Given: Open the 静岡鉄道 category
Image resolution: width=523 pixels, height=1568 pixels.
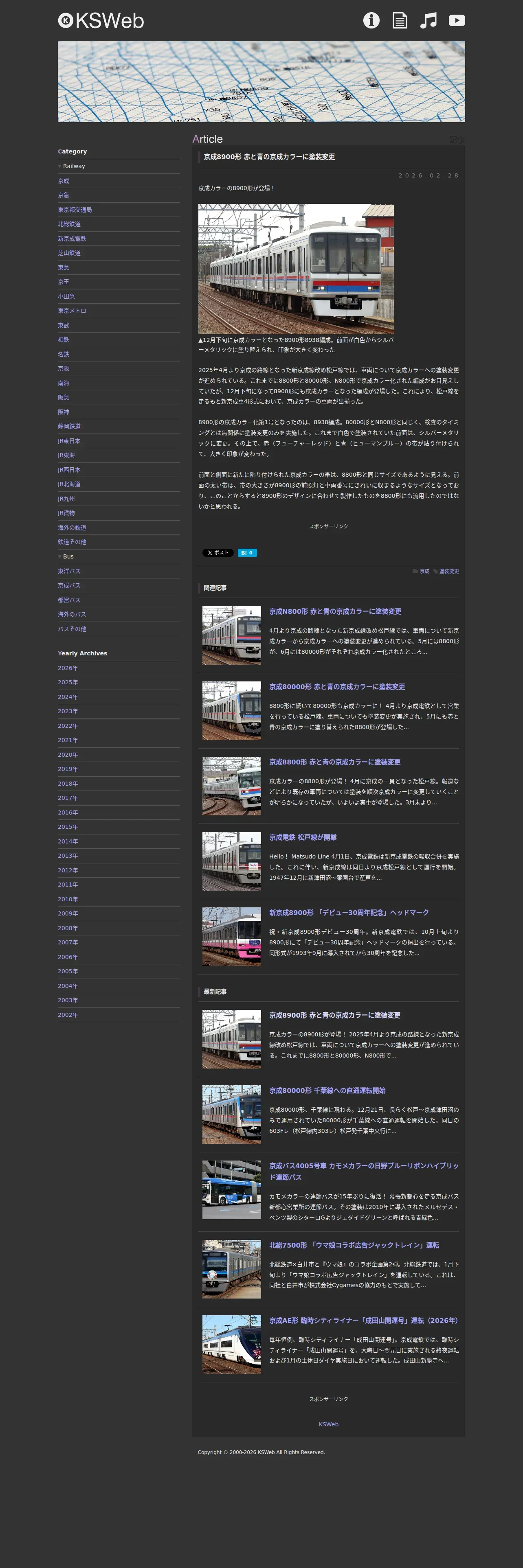Looking at the screenshot, I should tap(69, 427).
